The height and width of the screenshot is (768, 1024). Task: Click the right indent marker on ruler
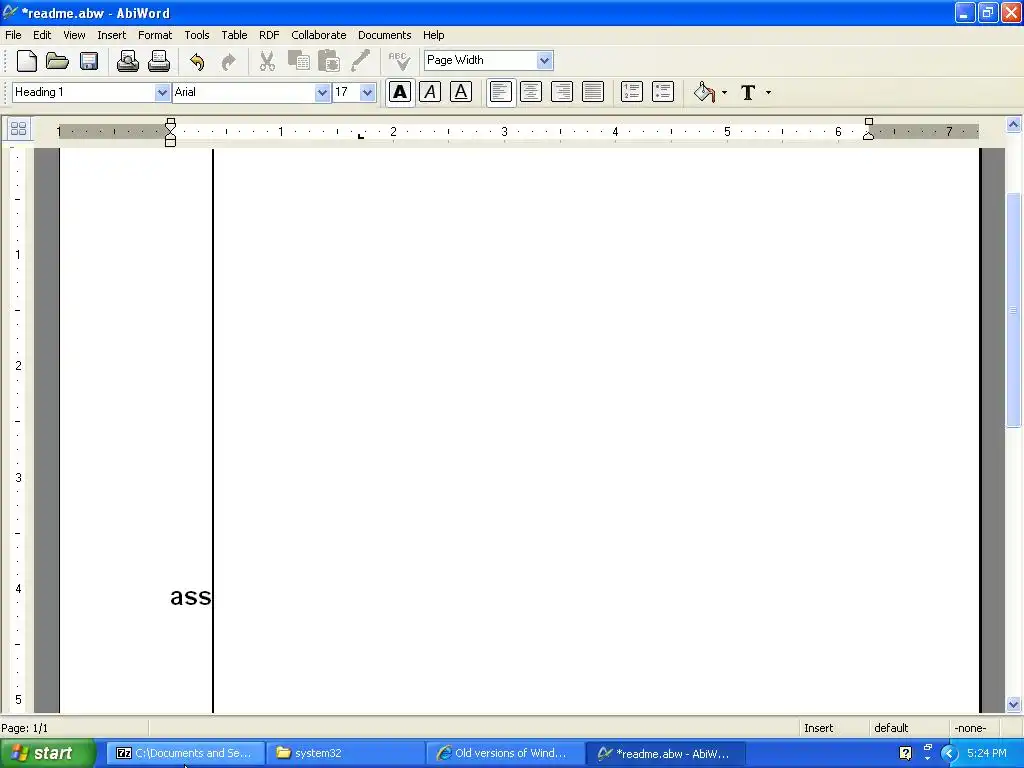pos(869,135)
